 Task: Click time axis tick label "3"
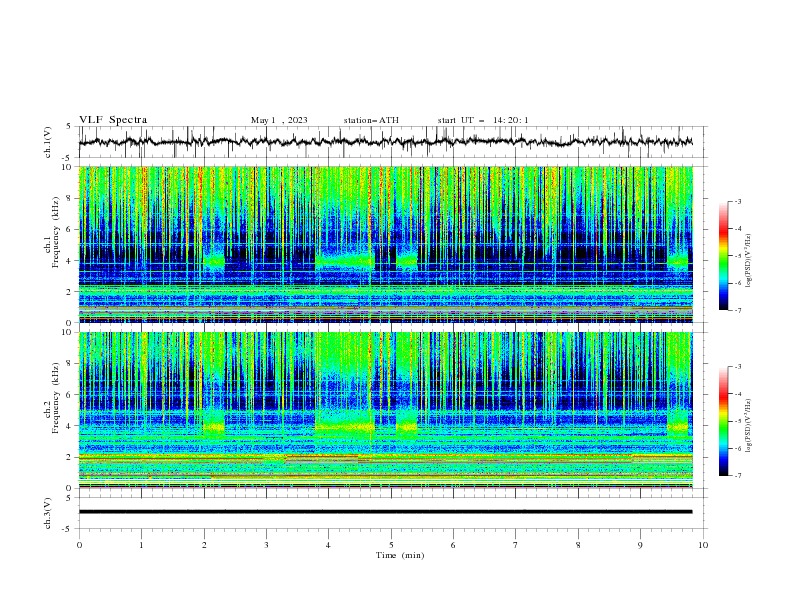266,545
